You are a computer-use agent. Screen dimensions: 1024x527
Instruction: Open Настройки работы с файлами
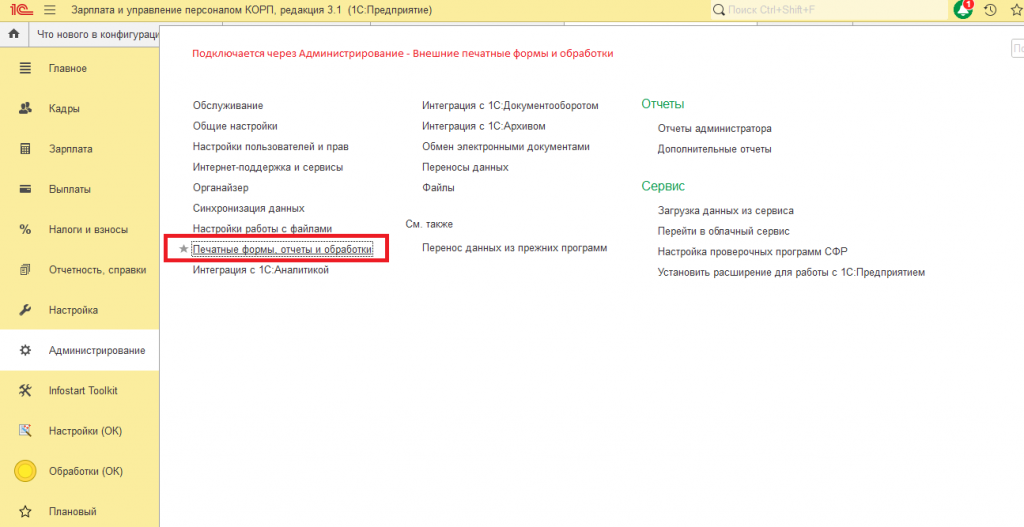pyautogui.click(x=263, y=229)
